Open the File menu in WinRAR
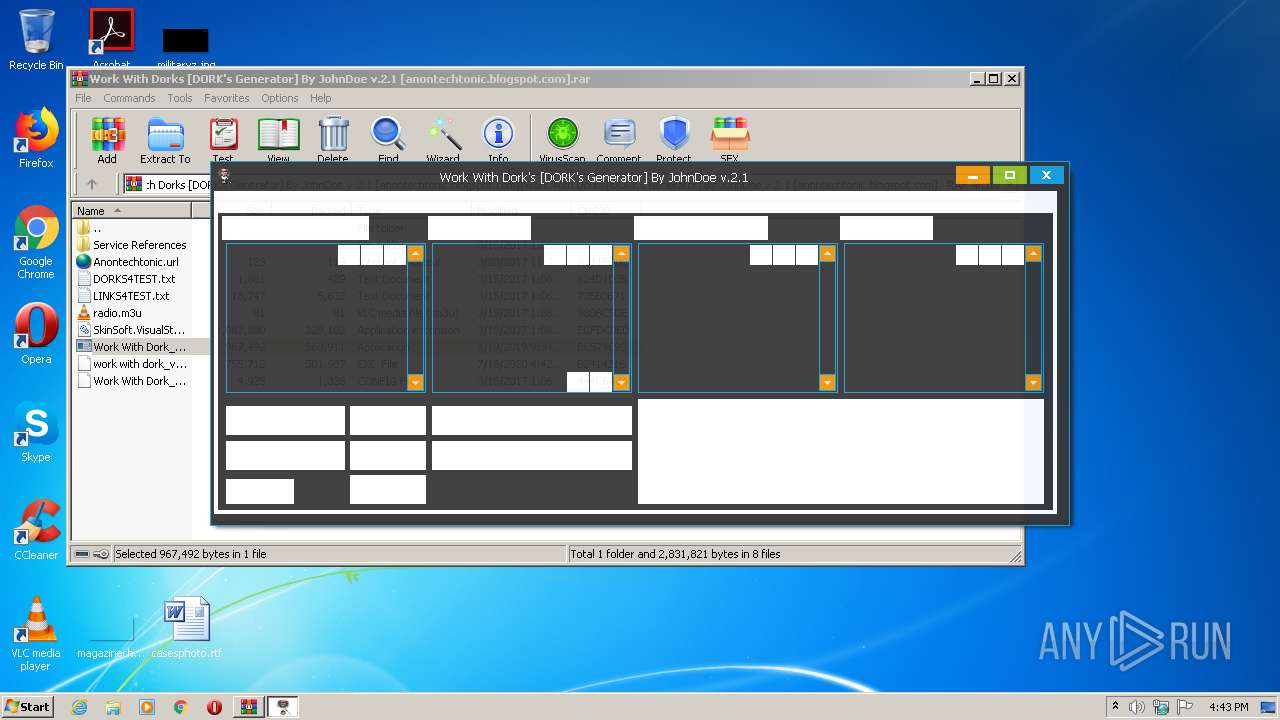The width and height of the screenshot is (1280, 720). tap(83, 98)
